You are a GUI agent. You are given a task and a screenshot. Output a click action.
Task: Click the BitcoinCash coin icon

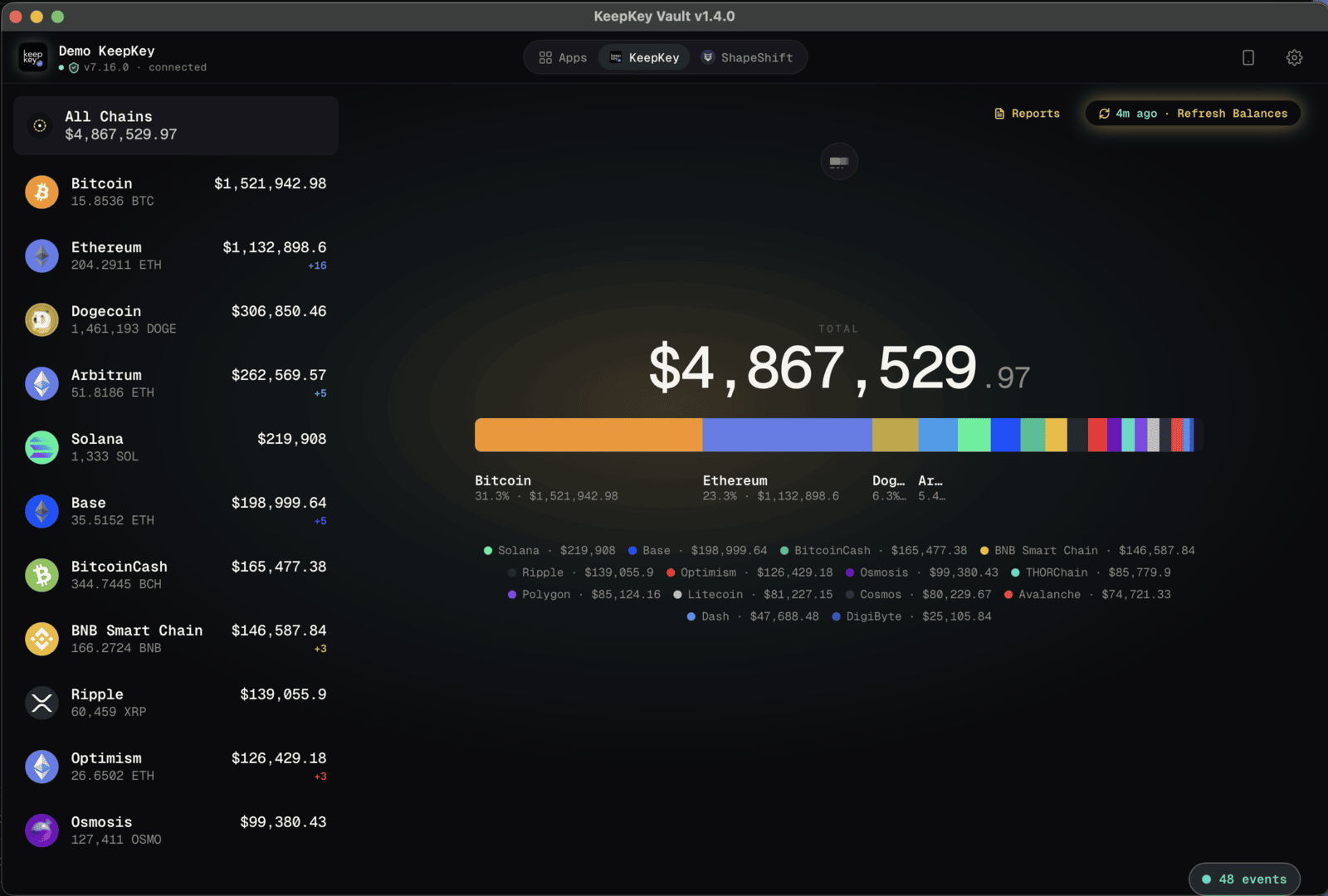[x=41, y=575]
